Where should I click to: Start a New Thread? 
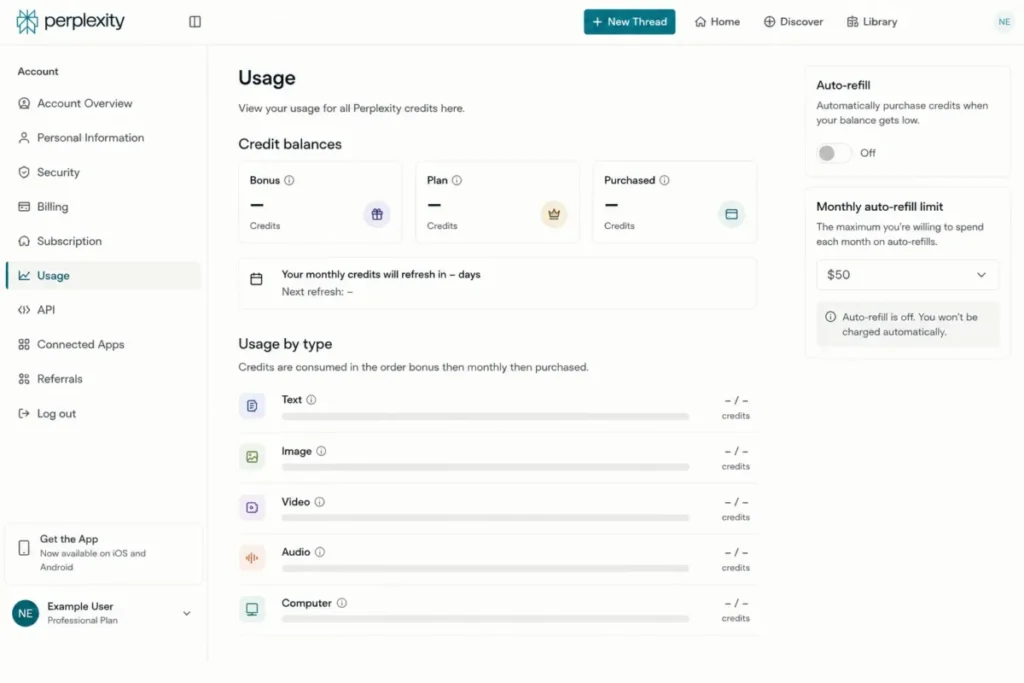629,22
